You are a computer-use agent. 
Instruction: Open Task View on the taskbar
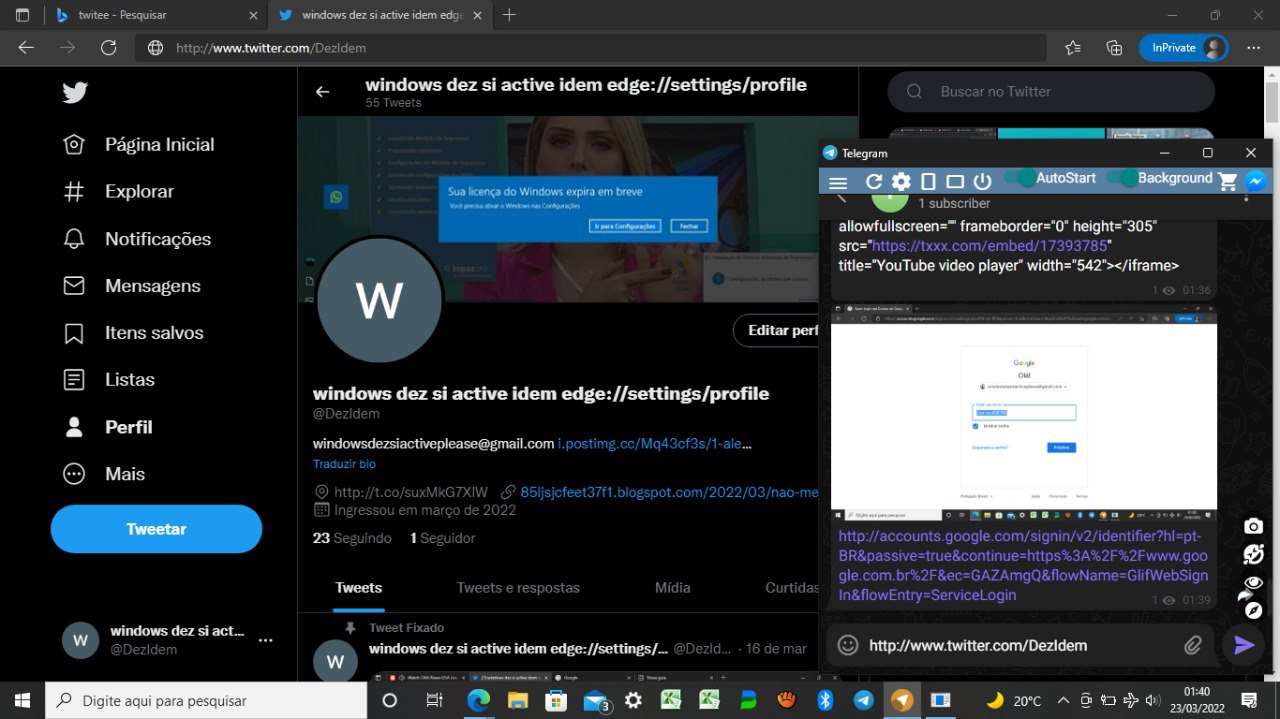tap(434, 700)
